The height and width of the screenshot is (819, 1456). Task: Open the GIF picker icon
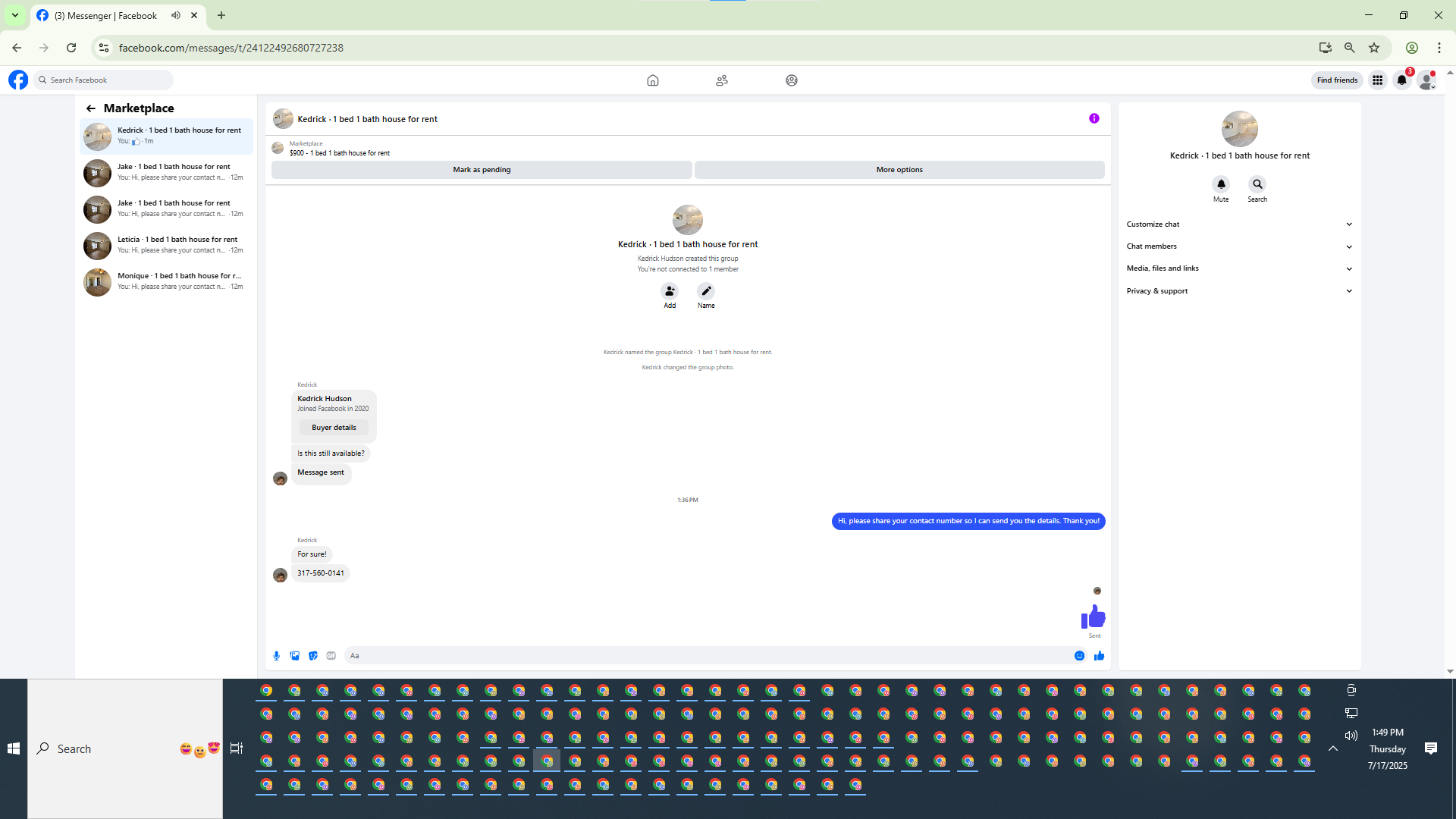[331, 656]
